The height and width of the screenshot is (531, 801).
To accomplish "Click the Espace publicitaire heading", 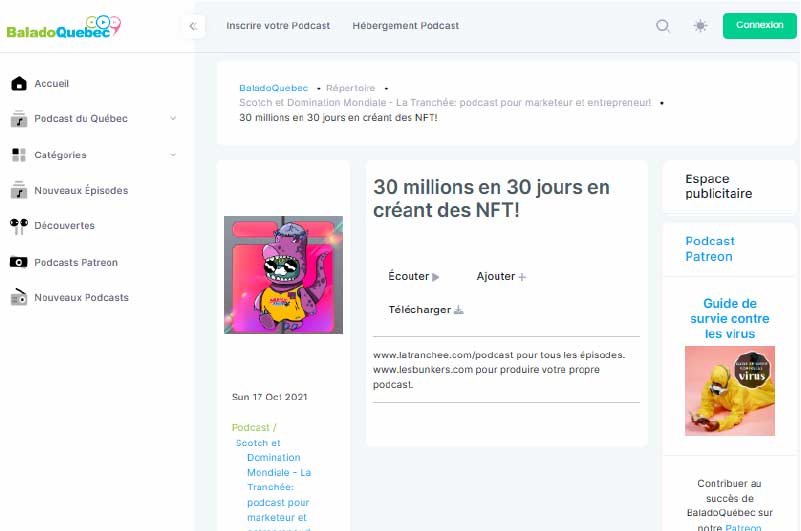I will [x=719, y=186].
